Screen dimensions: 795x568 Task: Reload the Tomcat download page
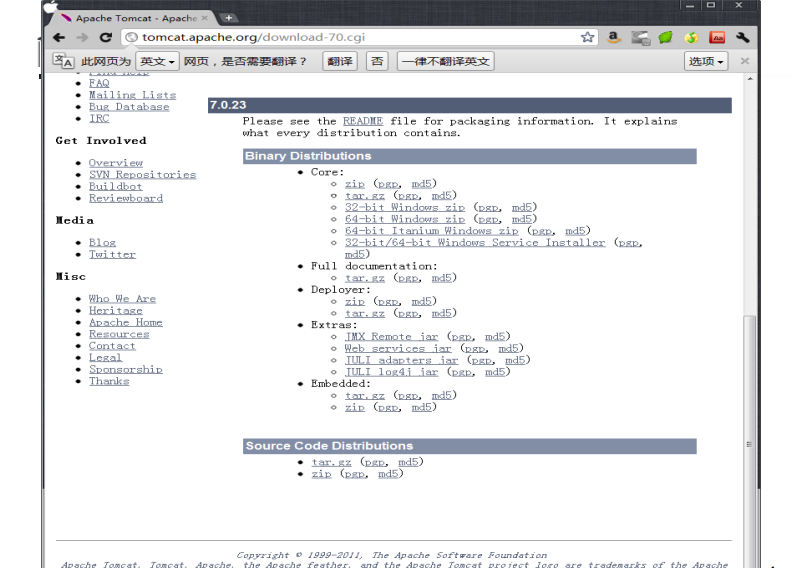(x=105, y=38)
